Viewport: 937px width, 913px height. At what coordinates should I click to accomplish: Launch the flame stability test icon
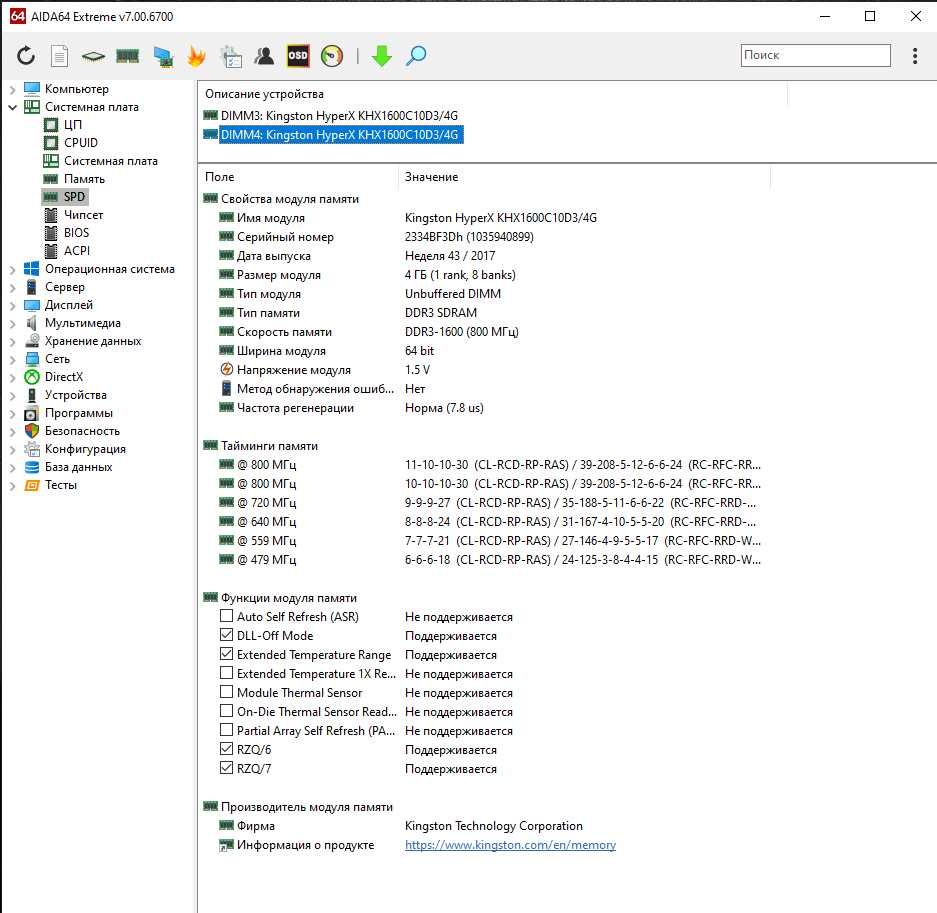coord(196,56)
